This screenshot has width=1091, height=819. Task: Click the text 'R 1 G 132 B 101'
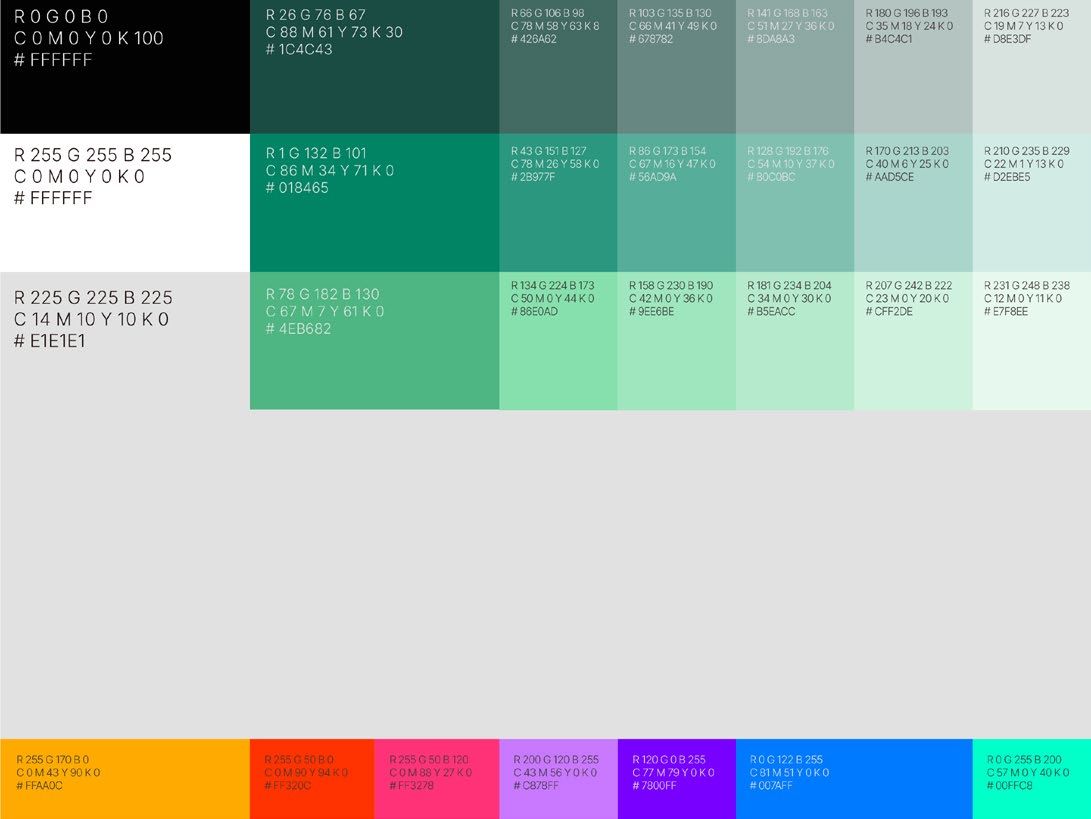316,153
